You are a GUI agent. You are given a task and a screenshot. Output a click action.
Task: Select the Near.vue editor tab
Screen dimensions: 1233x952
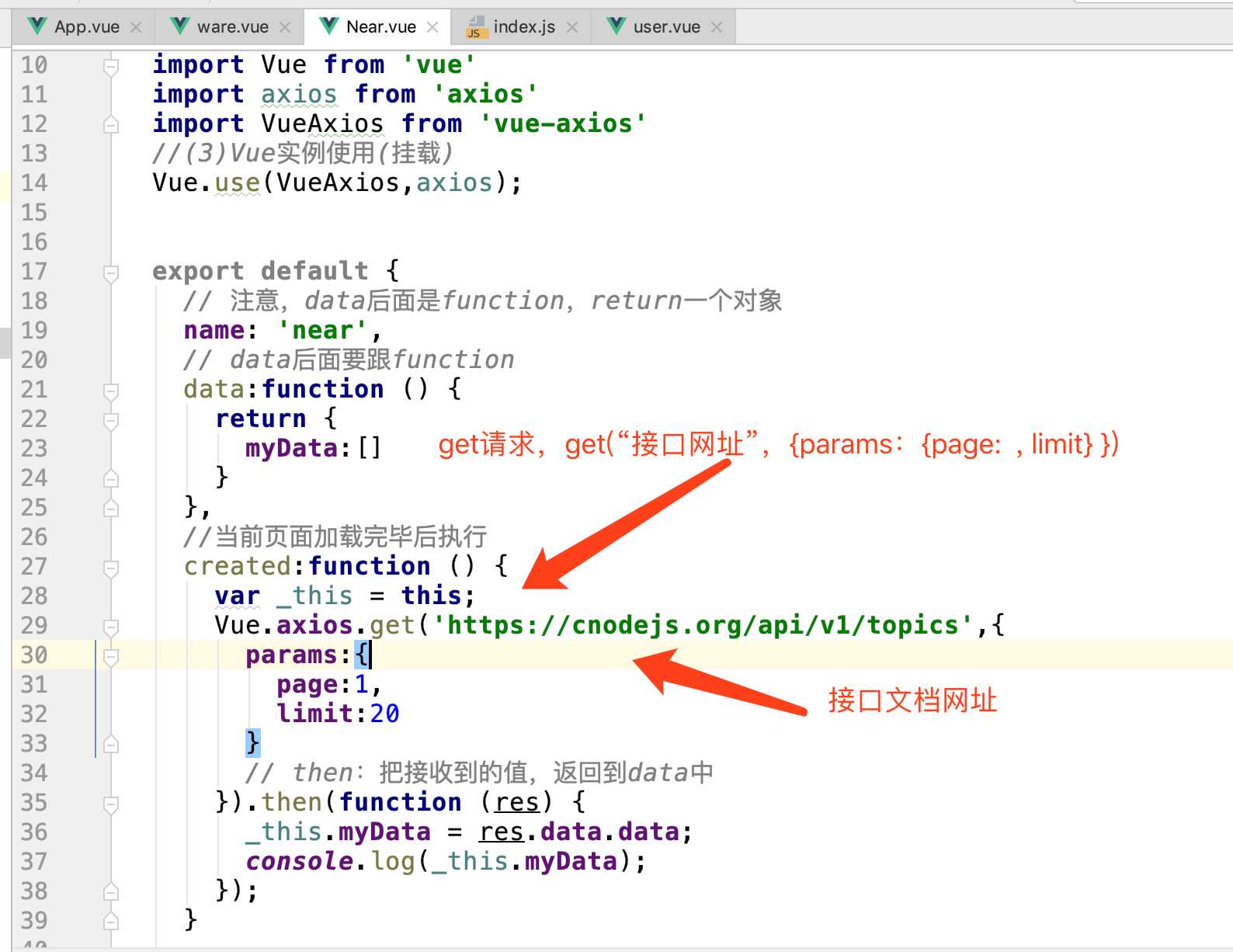point(377,27)
